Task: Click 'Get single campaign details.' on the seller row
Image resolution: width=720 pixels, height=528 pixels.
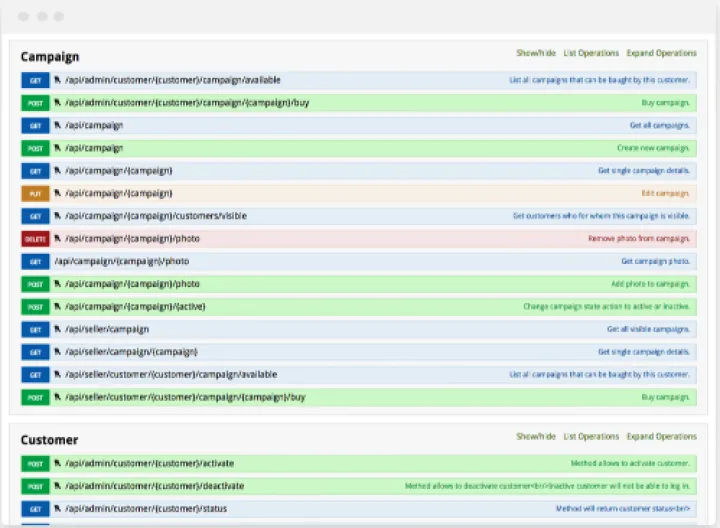Action: [x=644, y=352]
